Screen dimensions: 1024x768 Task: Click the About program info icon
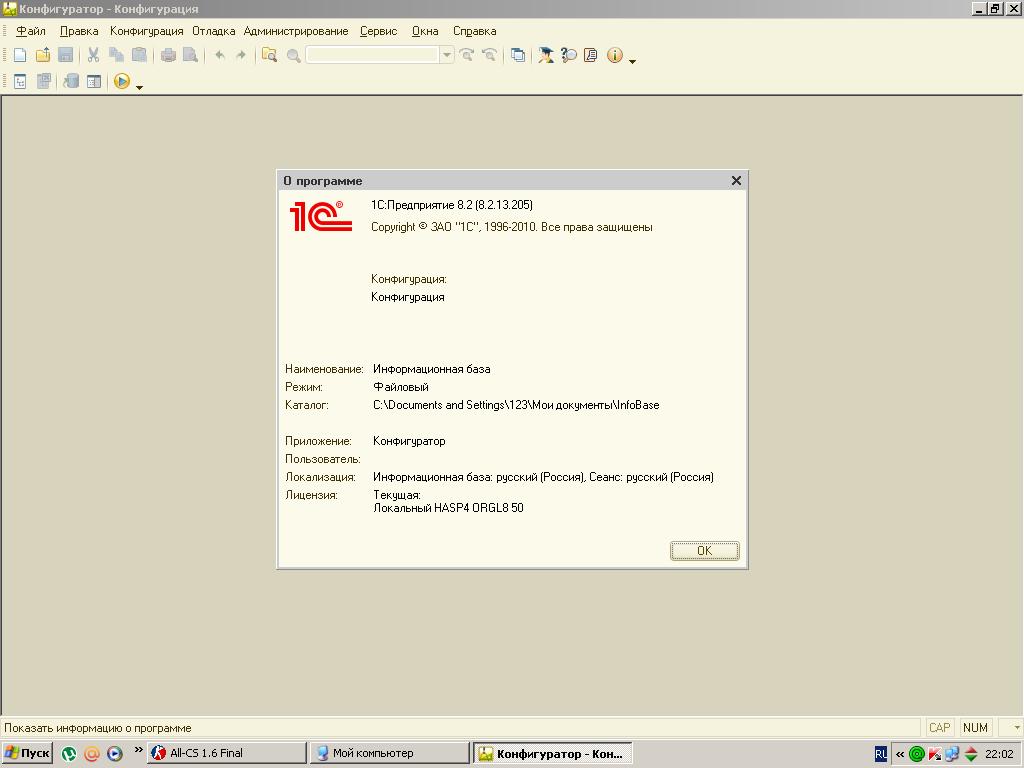pyautogui.click(x=615, y=56)
